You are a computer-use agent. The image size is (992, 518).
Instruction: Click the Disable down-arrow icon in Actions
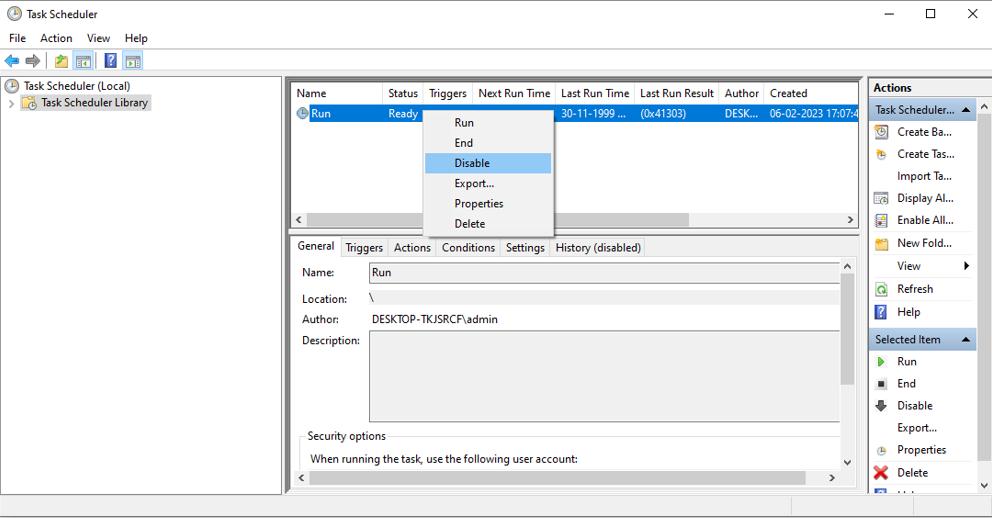tap(881, 406)
